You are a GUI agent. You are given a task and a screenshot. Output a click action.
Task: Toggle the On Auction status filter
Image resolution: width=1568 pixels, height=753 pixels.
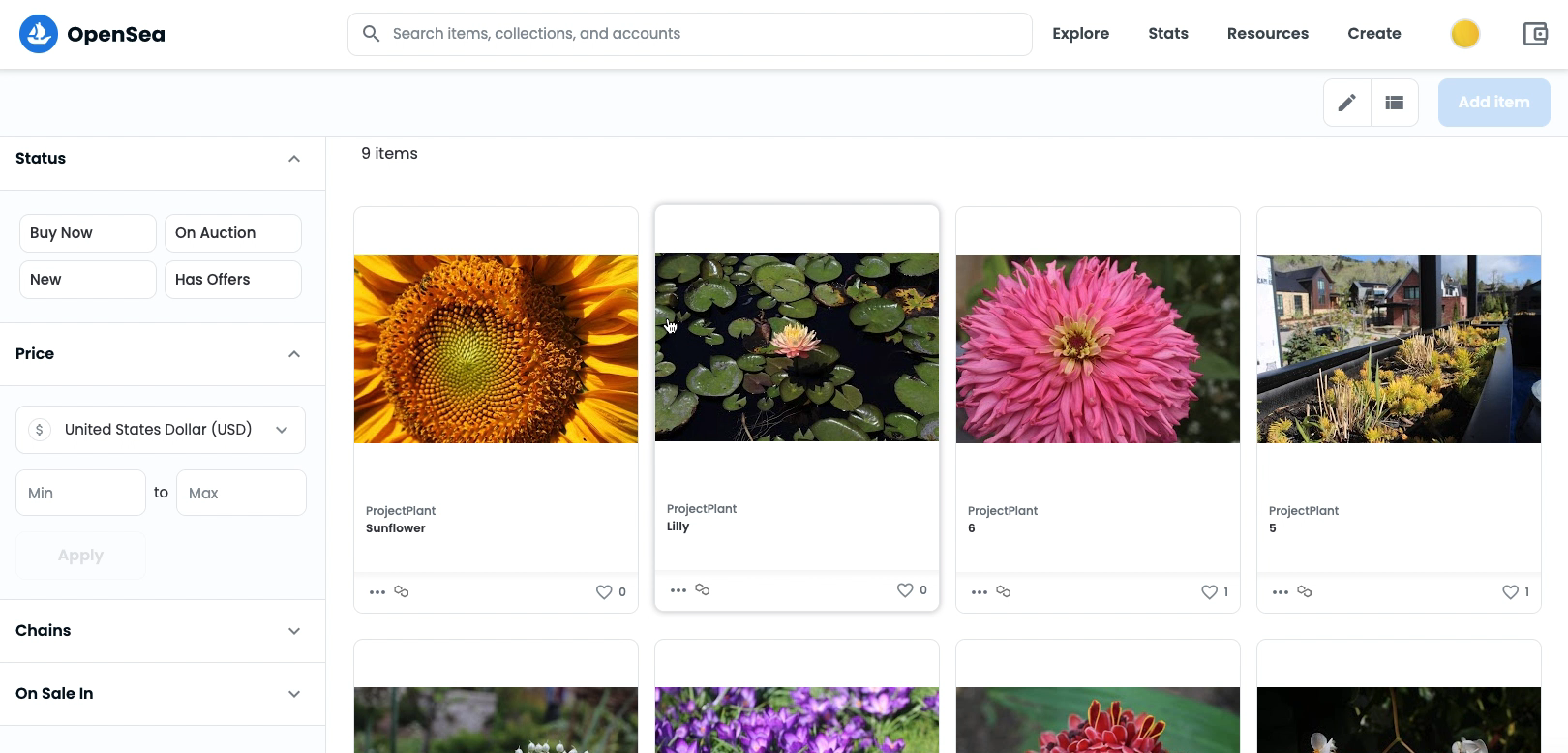(233, 233)
